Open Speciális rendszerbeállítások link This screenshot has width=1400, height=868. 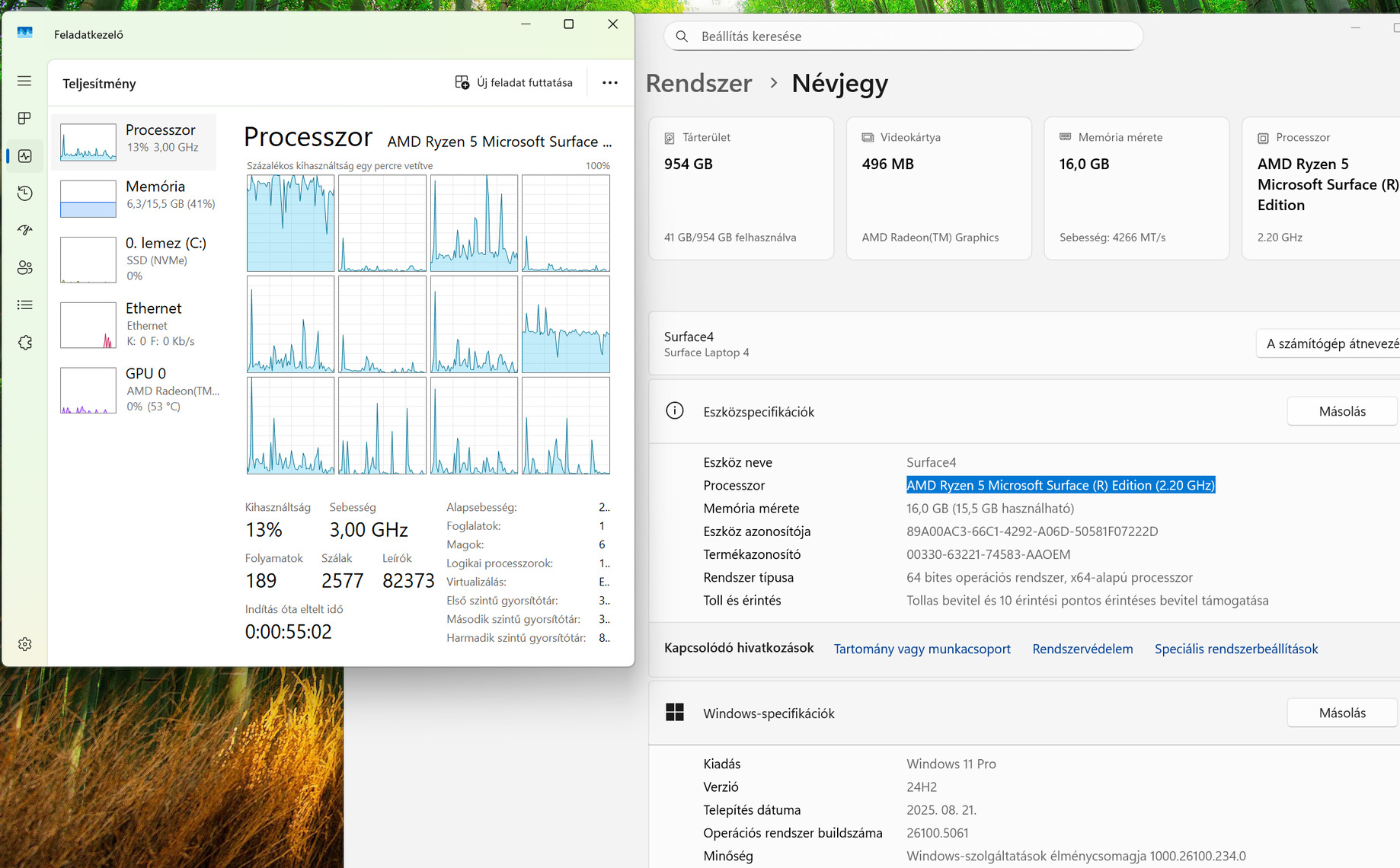point(1236,649)
